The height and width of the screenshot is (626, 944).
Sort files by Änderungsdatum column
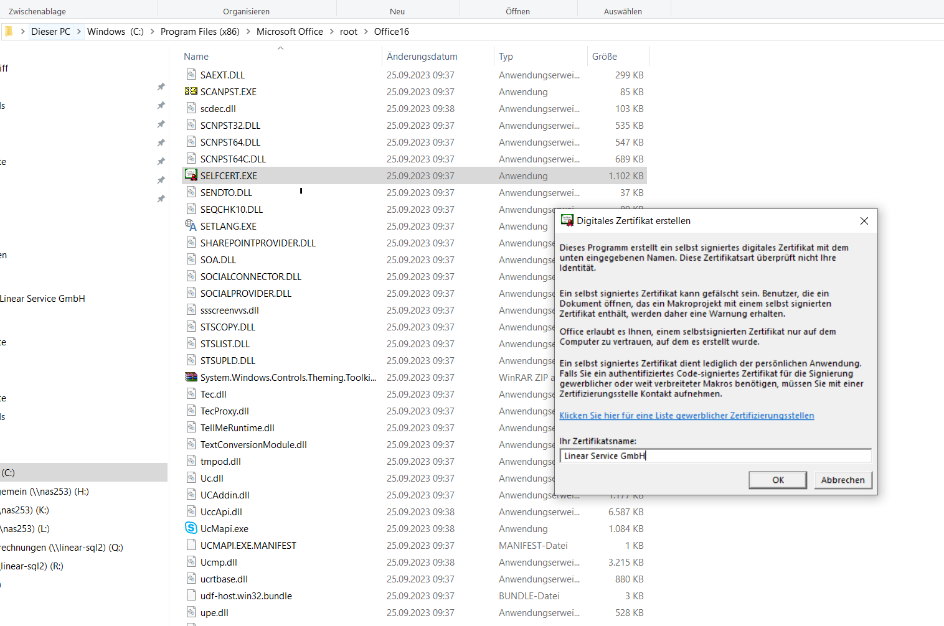(421, 57)
